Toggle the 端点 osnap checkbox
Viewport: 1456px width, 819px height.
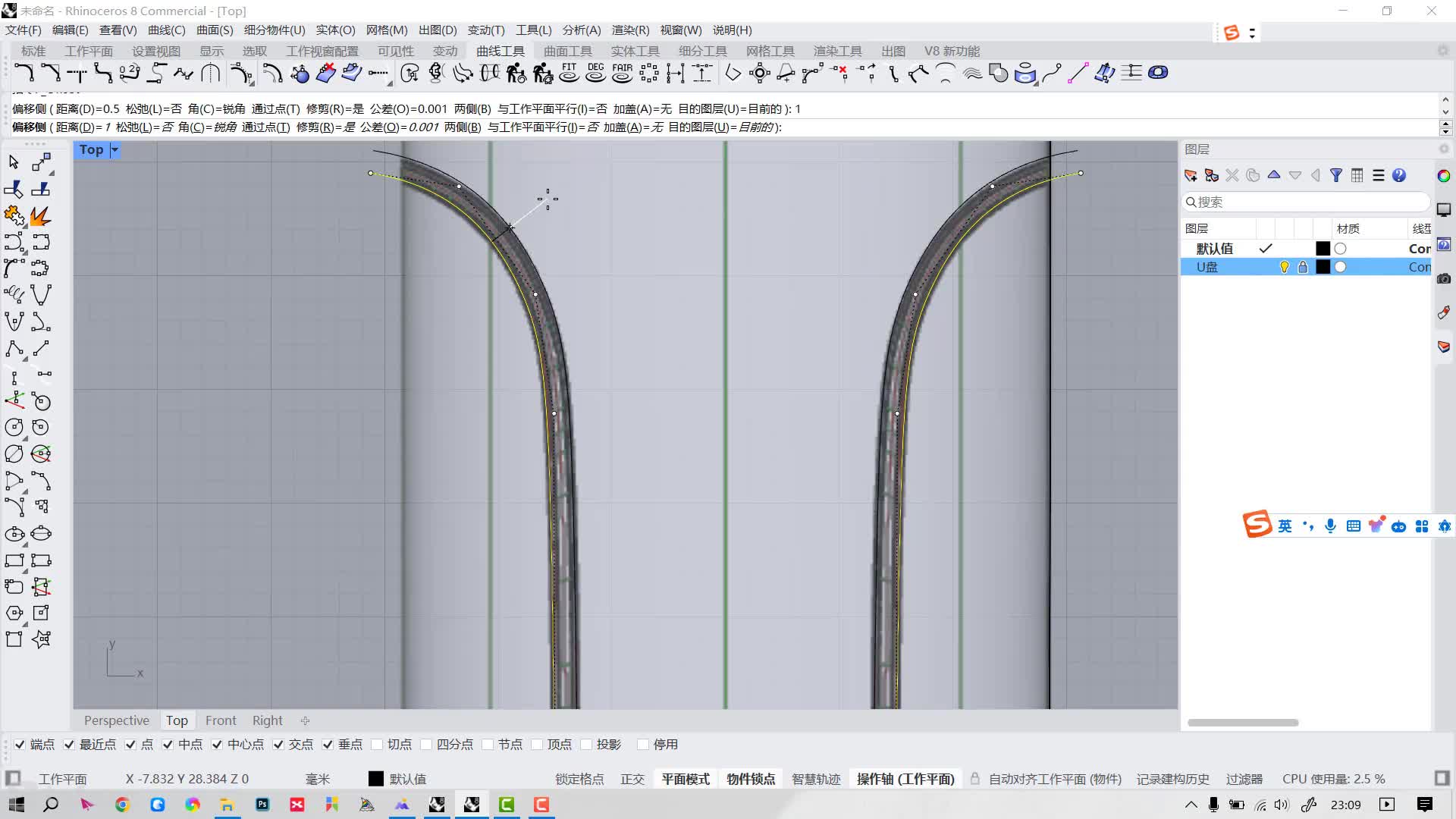pyautogui.click(x=20, y=745)
